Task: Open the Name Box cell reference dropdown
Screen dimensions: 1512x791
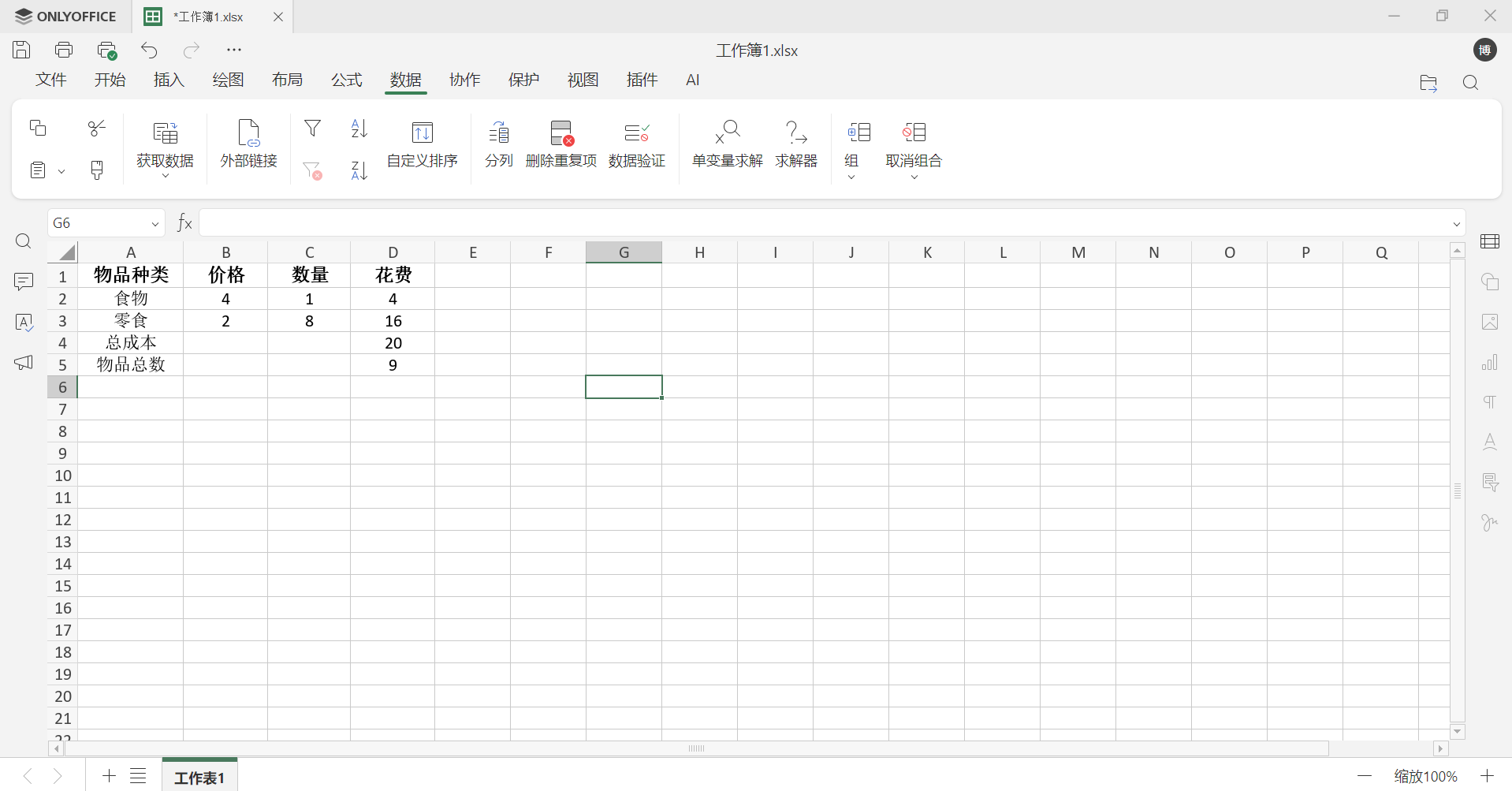Action: (155, 224)
